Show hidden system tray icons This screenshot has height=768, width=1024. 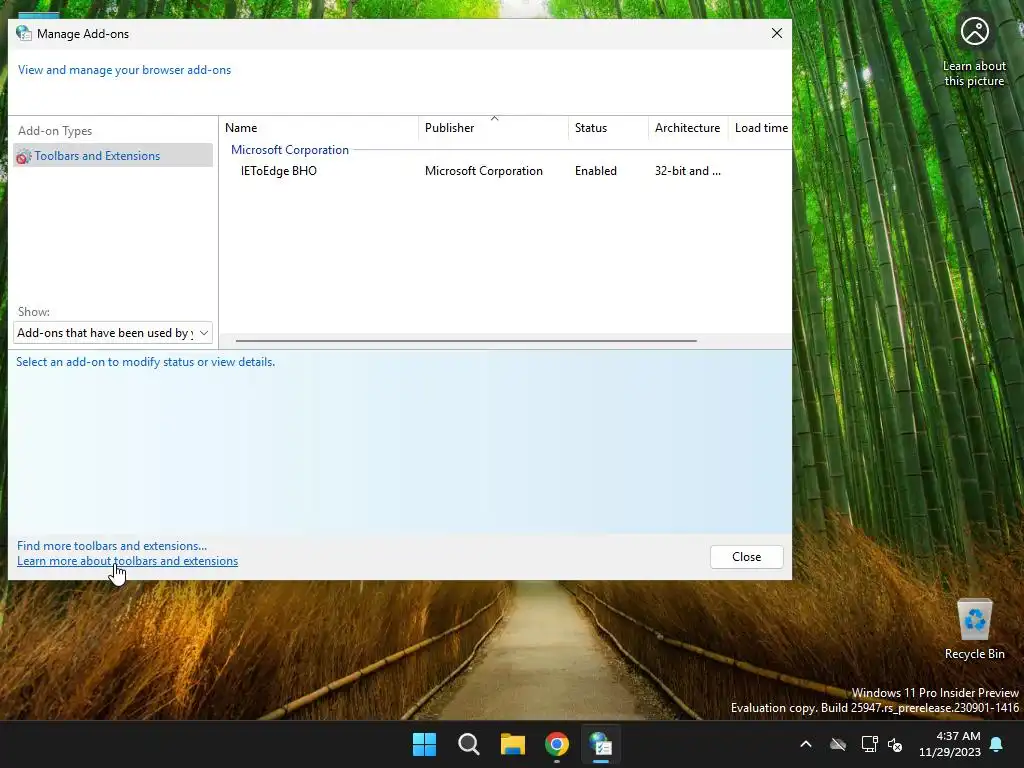806,744
